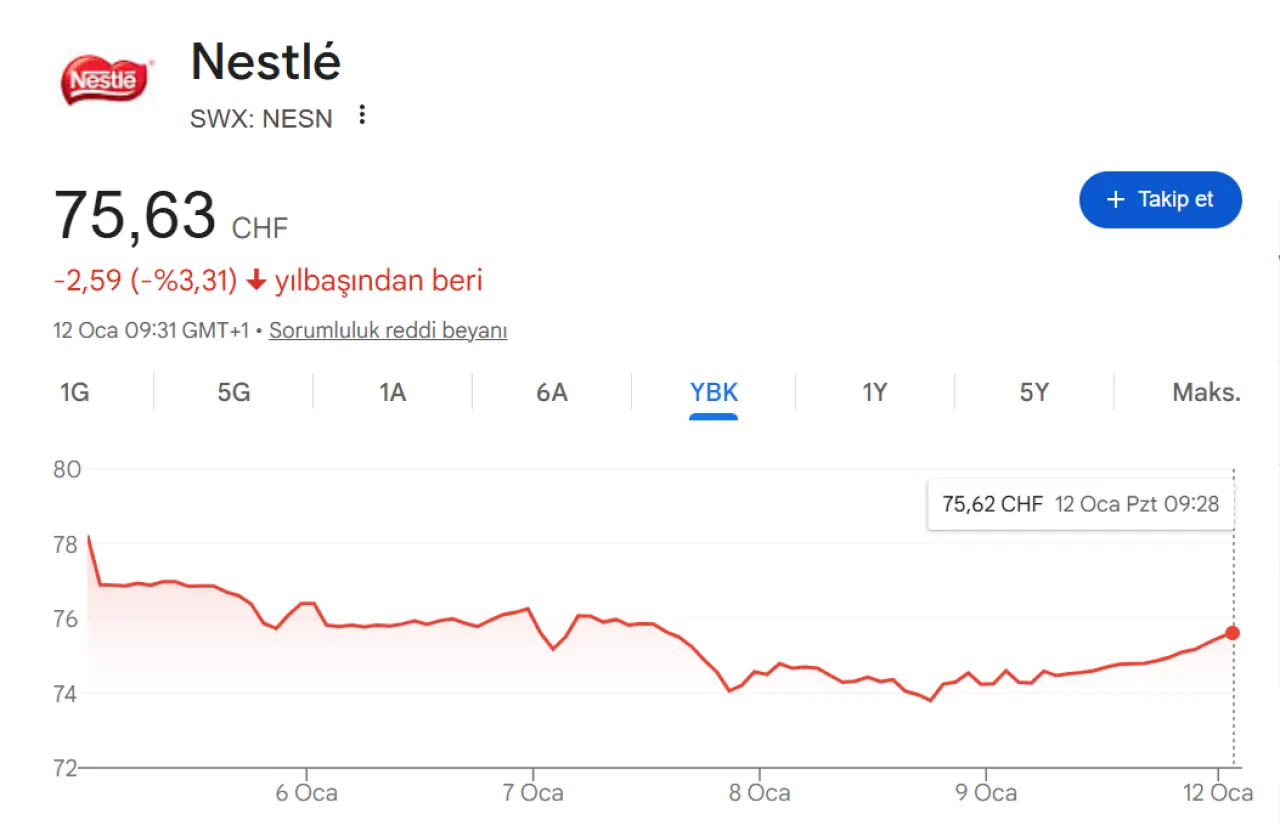Click the red down arrow indicator
1280x825 pixels.
pyautogui.click(x=256, y=281)
